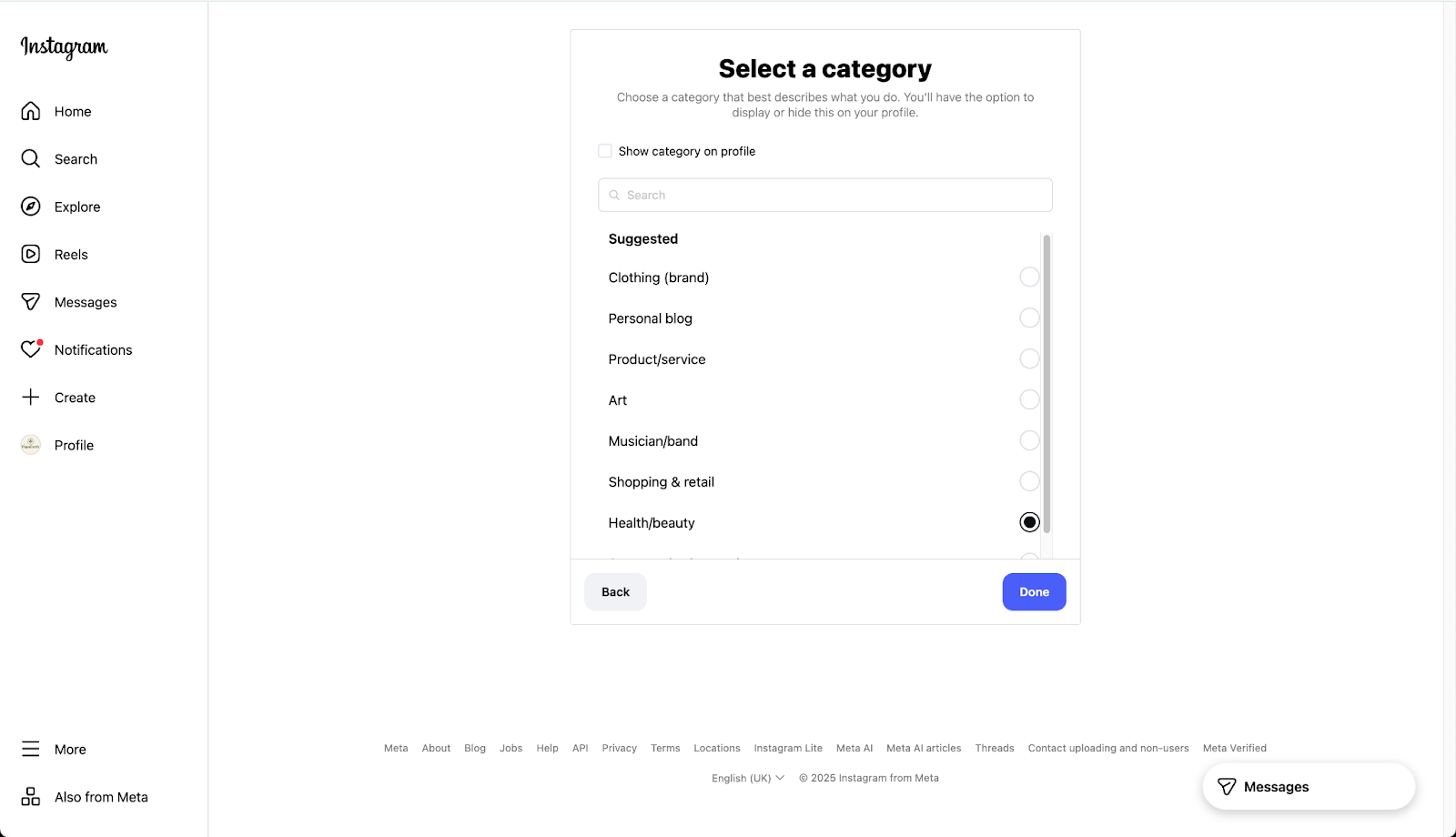Click the Back button

click(615, 592)
